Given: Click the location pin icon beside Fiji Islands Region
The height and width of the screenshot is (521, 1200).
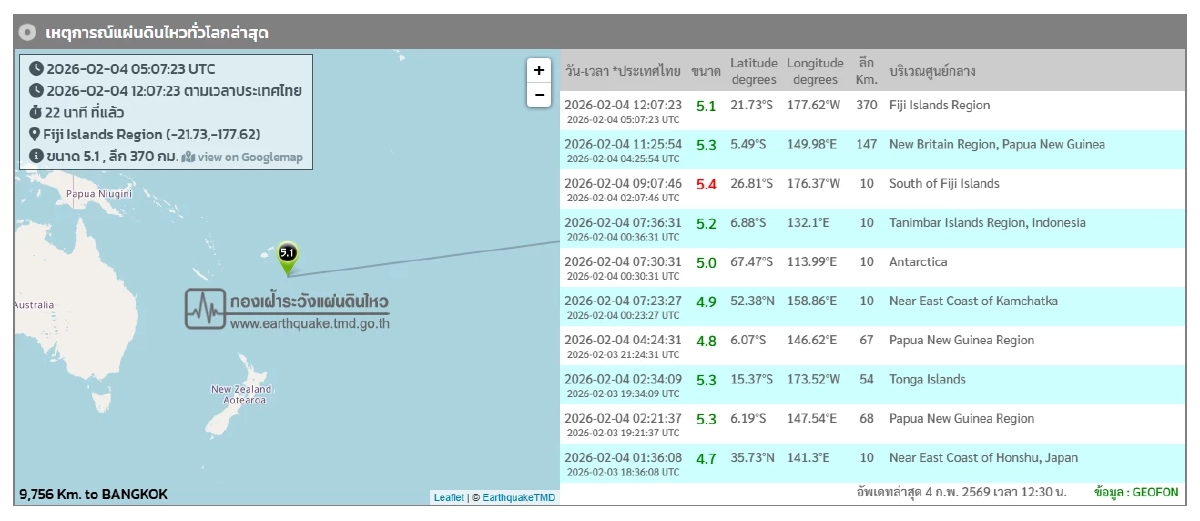Looking at the screenshot, I should pyautogui.click(x=36, y=134).
